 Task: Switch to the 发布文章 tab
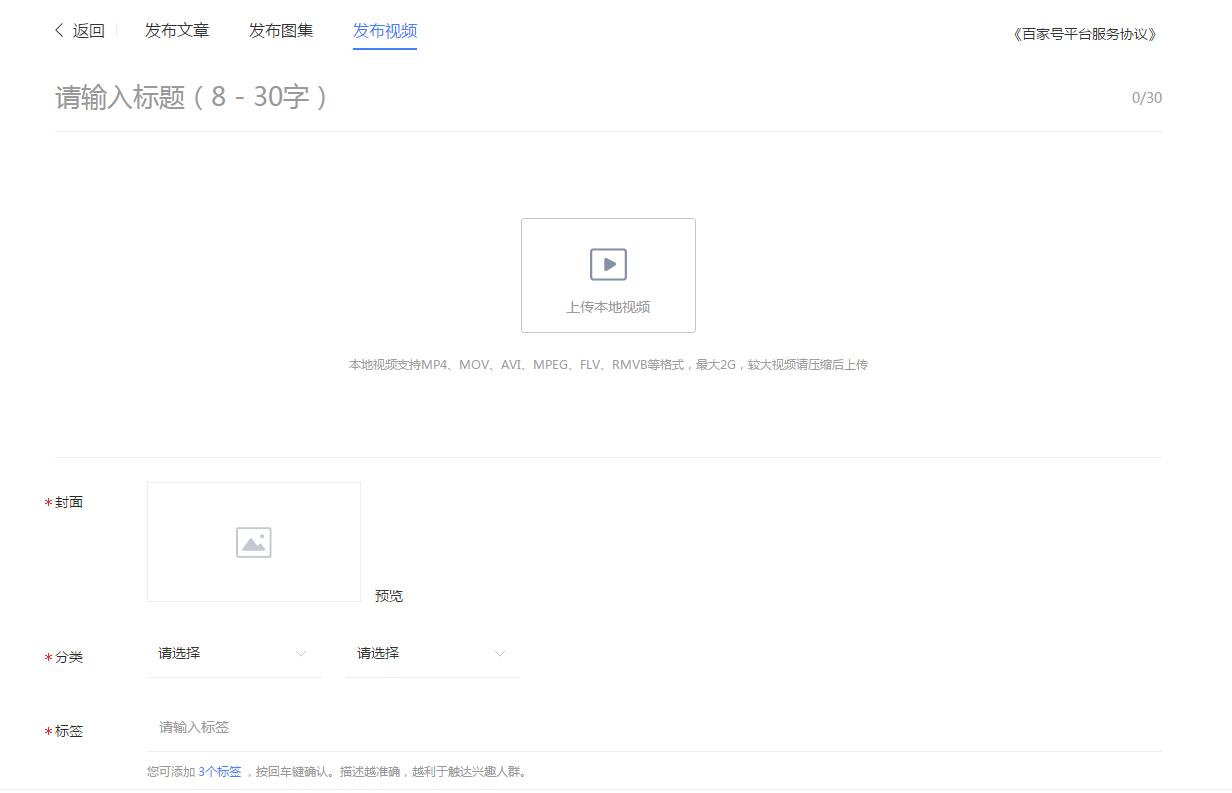(x=177, y=30)
